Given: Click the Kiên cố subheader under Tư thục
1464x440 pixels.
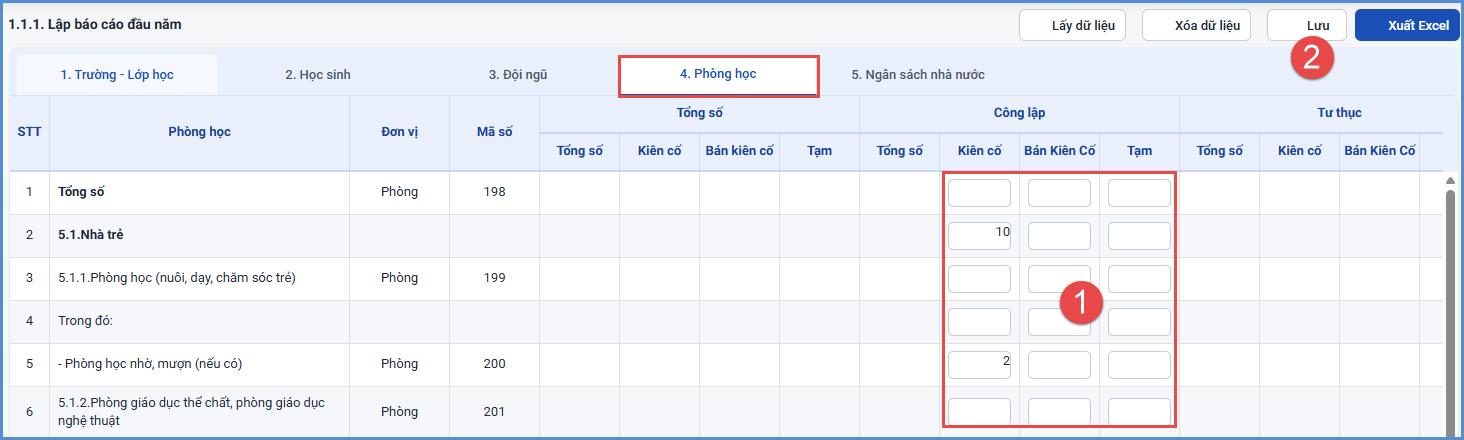Looking at the screenshot, I should [x=1299, y=151].
